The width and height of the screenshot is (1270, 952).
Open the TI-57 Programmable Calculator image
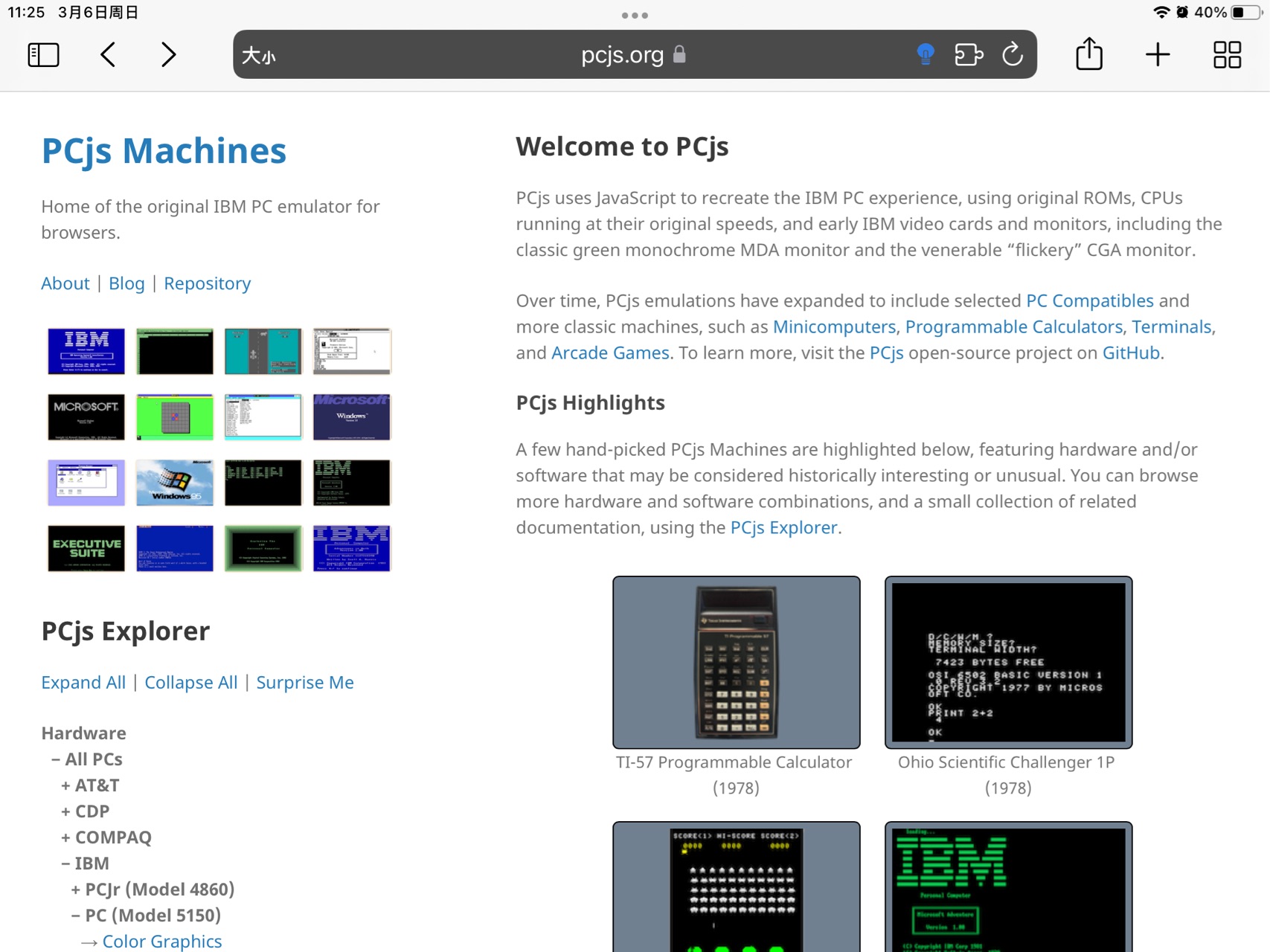pos(737,663)
